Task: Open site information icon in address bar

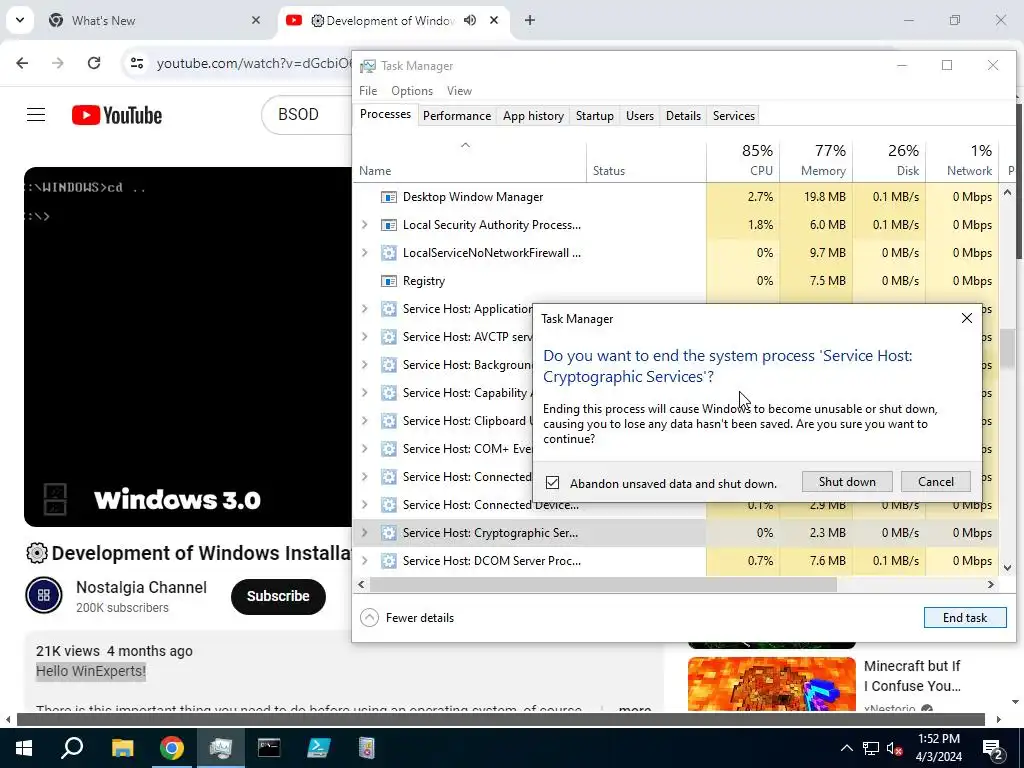Action: pos(137,63)
